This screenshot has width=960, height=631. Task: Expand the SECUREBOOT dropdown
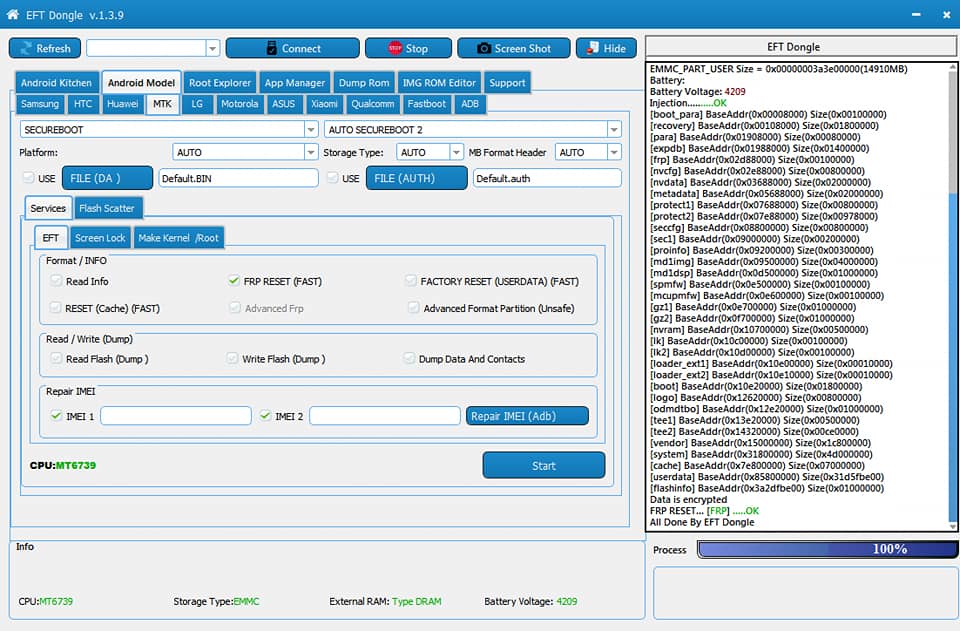click(311, 130)
